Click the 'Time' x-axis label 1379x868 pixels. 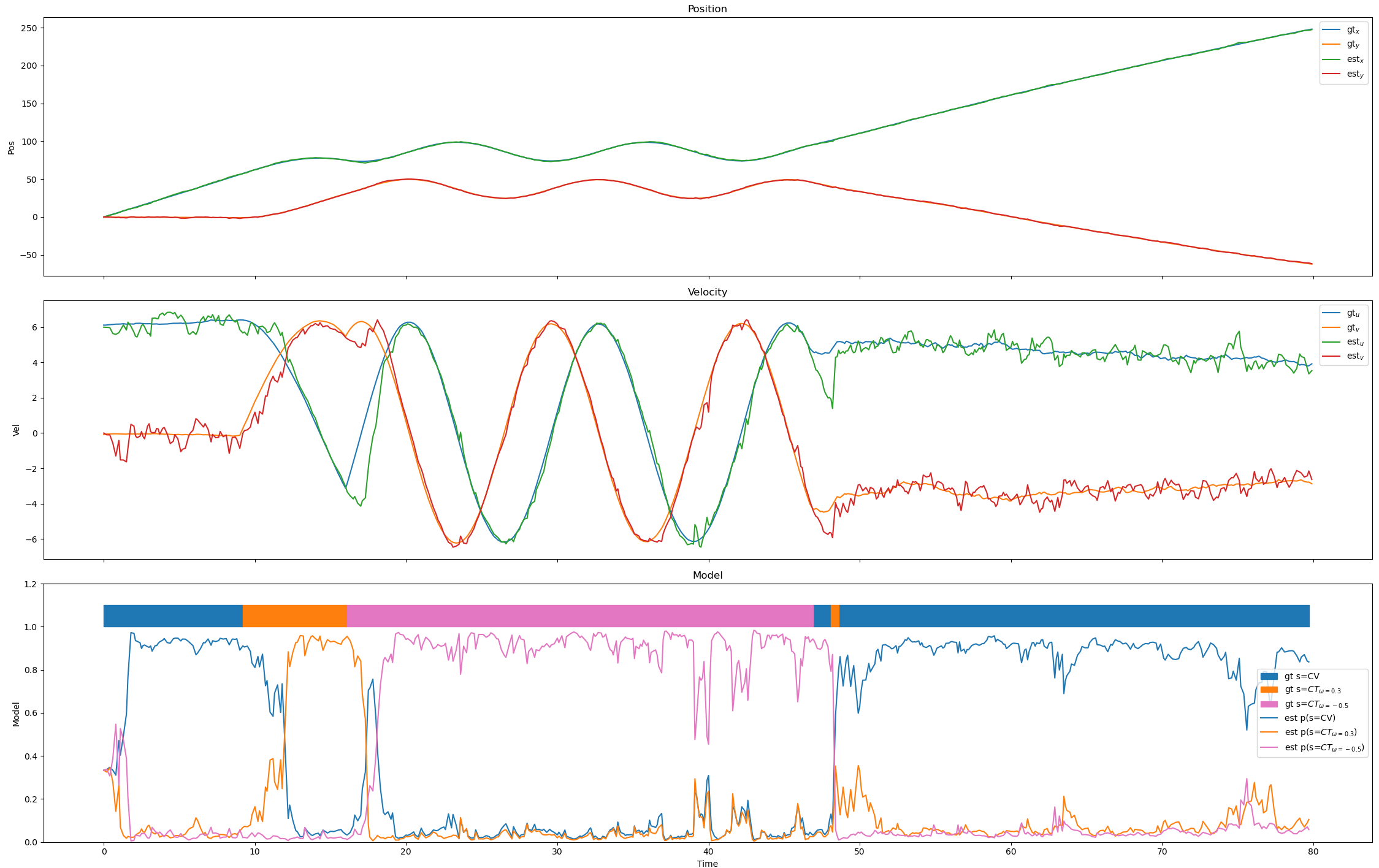tap(707, 863)
